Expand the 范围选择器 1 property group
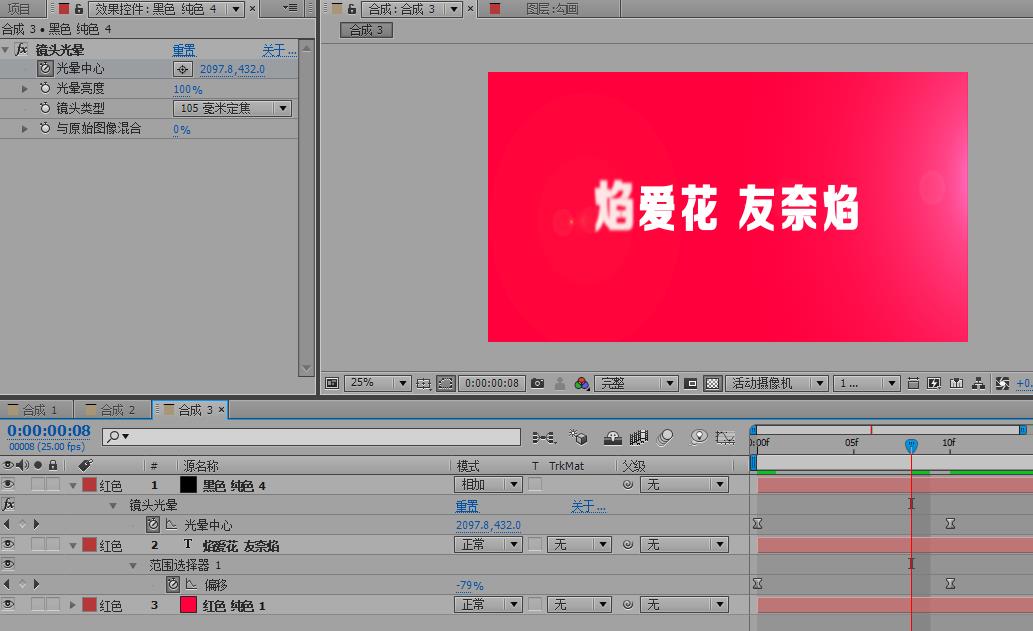The image size is (1033, 631). coord(133,564)
